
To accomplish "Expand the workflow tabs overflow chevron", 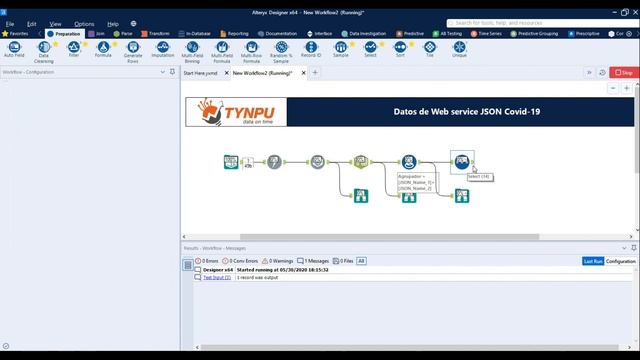I will point(589,73).
